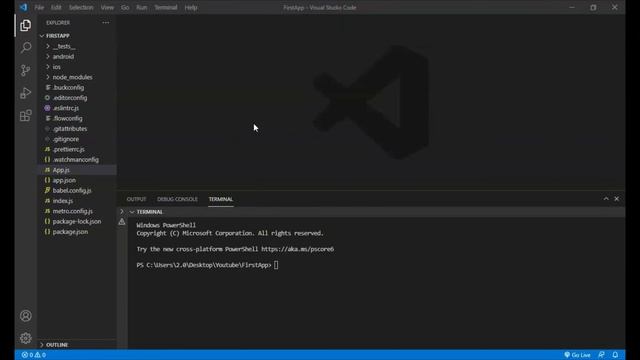Open the metro.config.js file
Image resolution: width=640 pixels, height=360 pixels.
pyautogui.click(x=77, y=211)
